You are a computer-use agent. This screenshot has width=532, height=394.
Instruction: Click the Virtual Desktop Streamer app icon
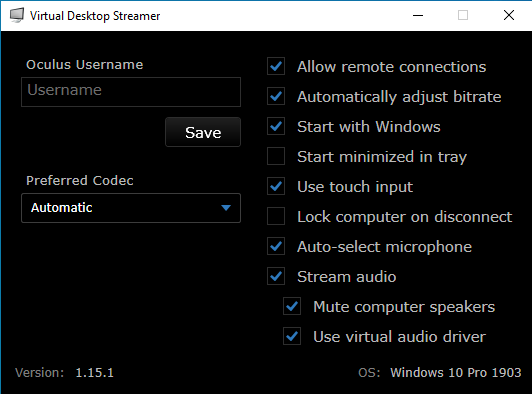pyautogui.click(x=17, y=15)
